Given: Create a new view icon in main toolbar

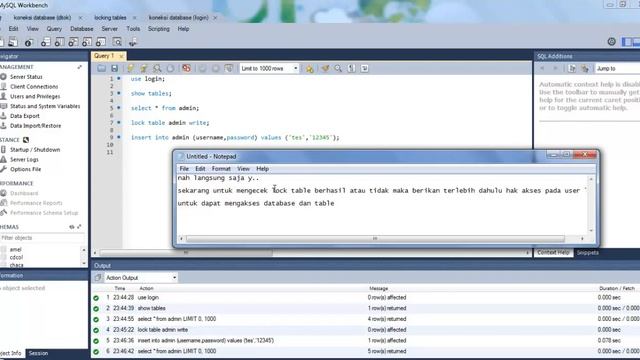Looking at the screenshot, I should [73, 42].
